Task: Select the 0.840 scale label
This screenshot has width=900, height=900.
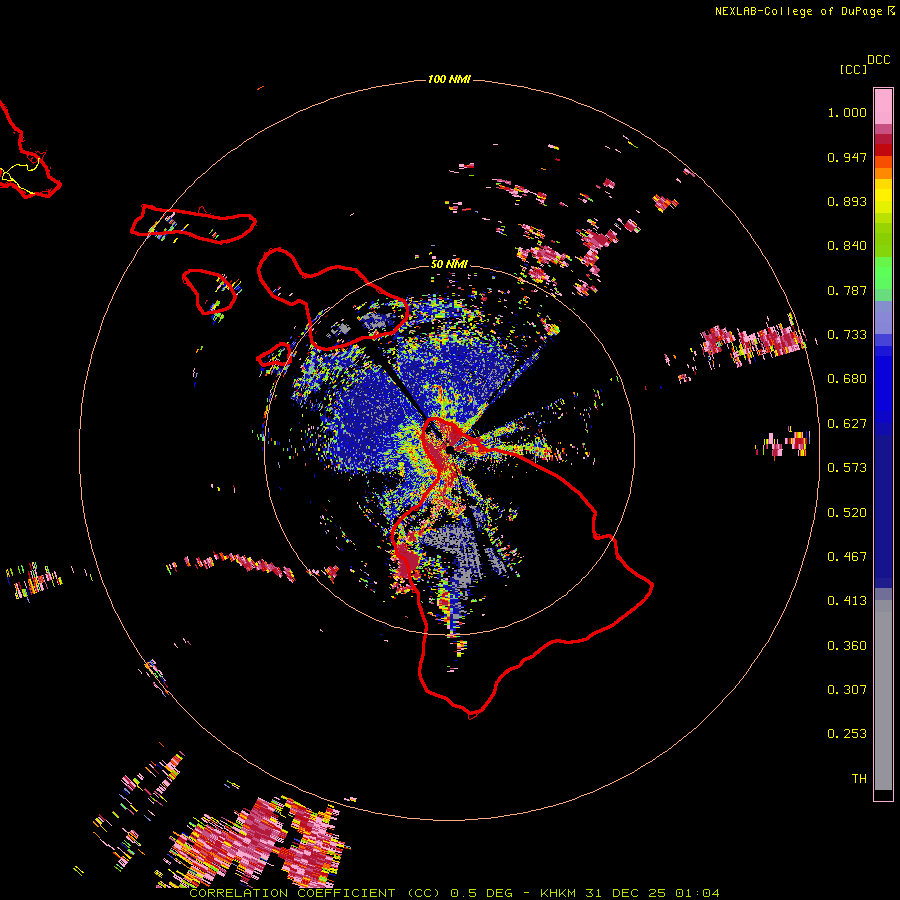Action: coord(847,246)
